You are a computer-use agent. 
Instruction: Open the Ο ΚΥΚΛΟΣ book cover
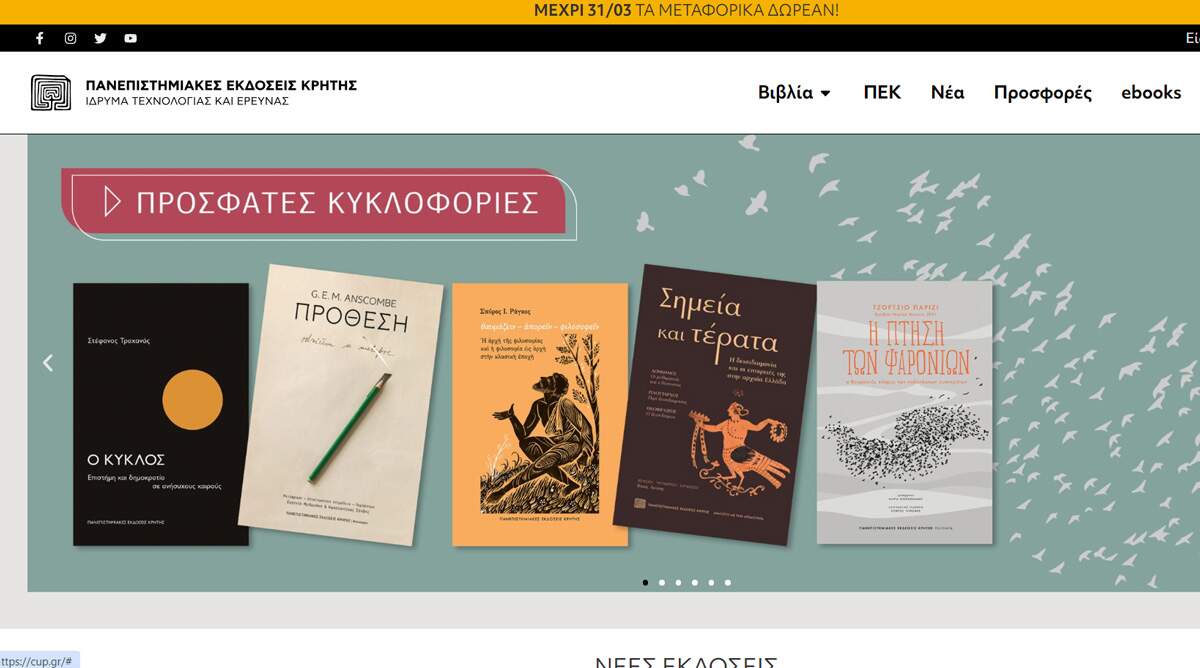point(161,414)
